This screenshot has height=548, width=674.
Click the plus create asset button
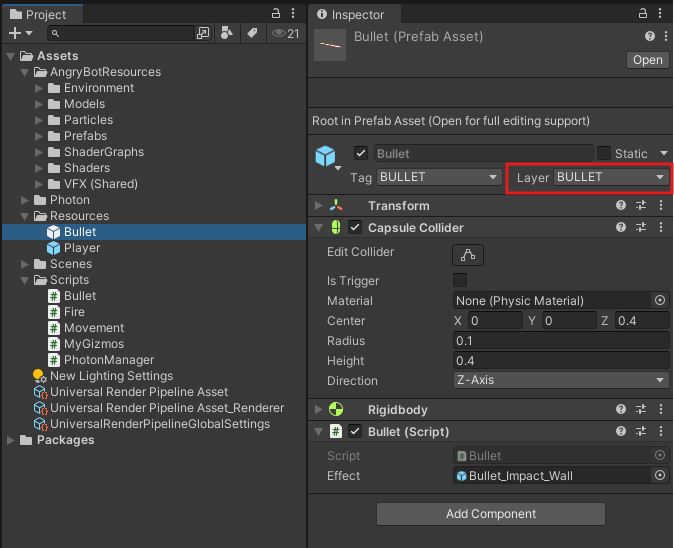(15, 33)
